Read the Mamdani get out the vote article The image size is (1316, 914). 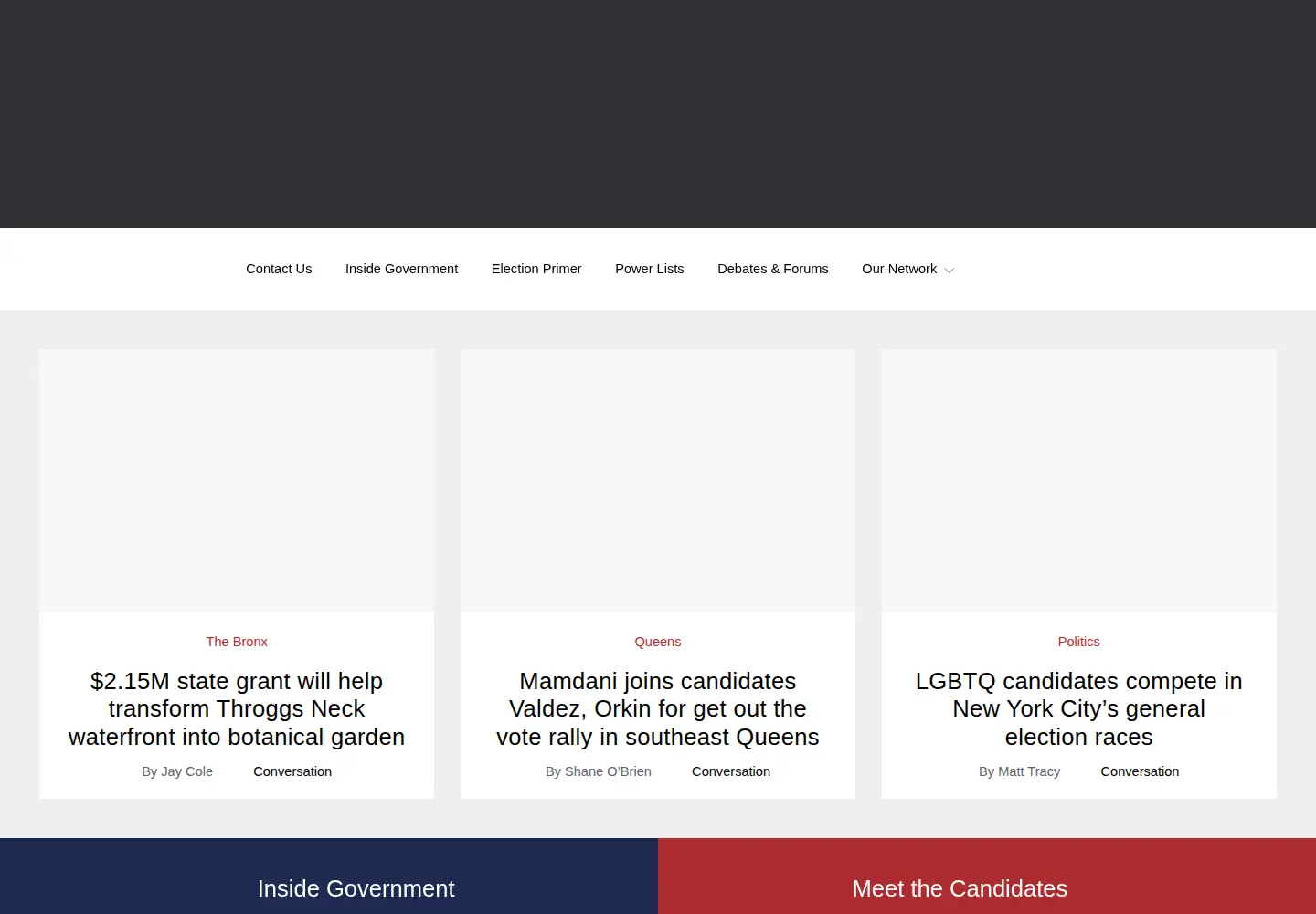coord(658,709)
